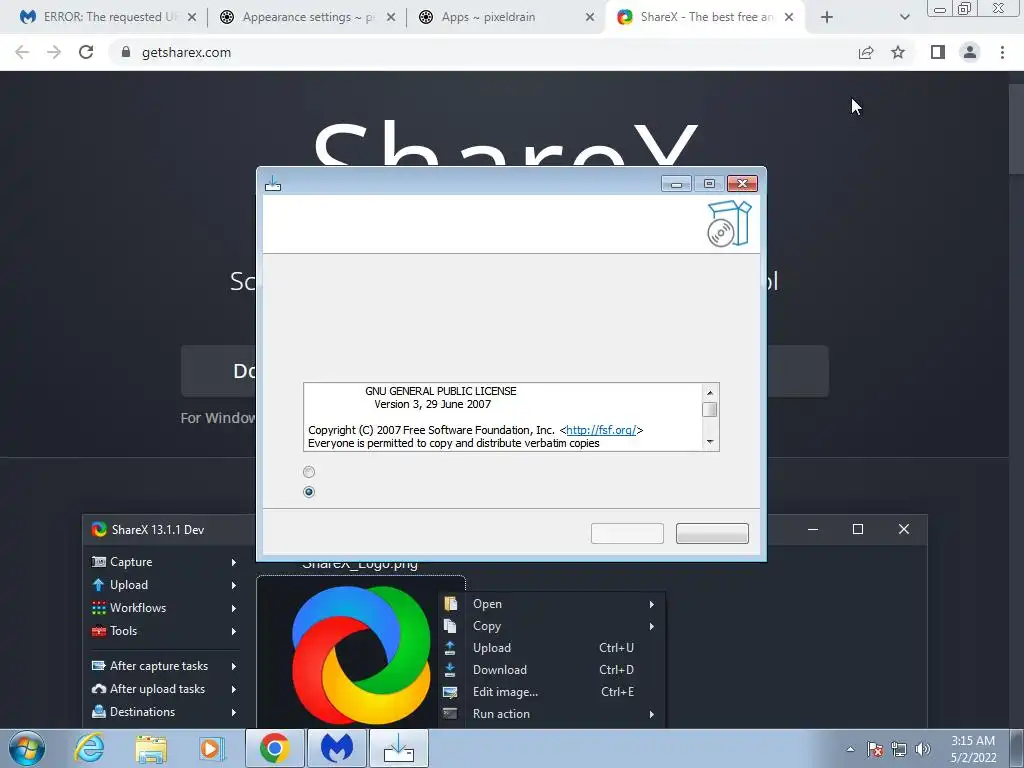Viewport: 1024px width, 768px height.
Task: Click the Capture icon in ShareX window
Action: click(x=99, y=562)
